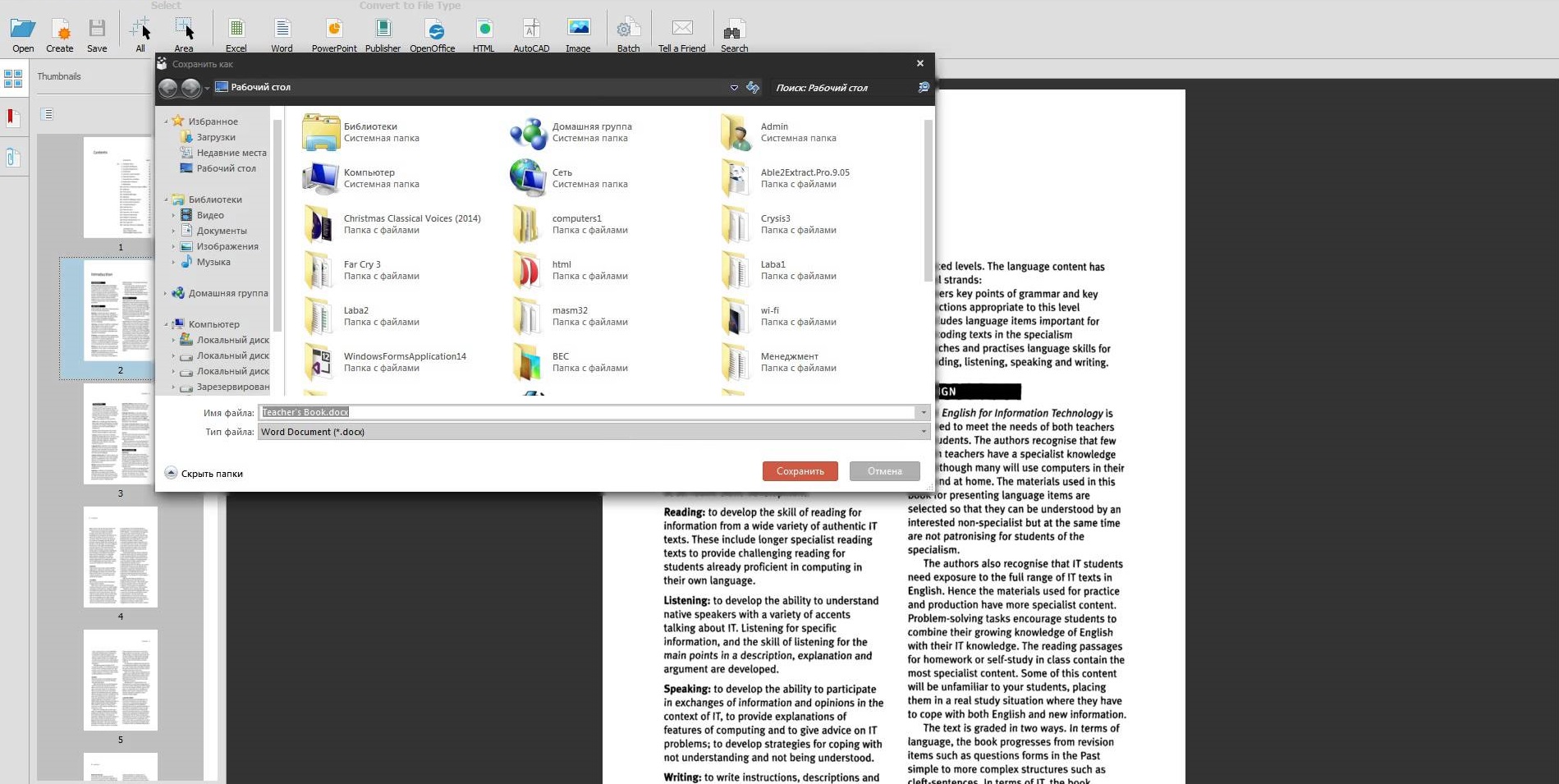Expand the Документы library node
This screenshot has width=1559, height=784.
(x=173, y=231)
